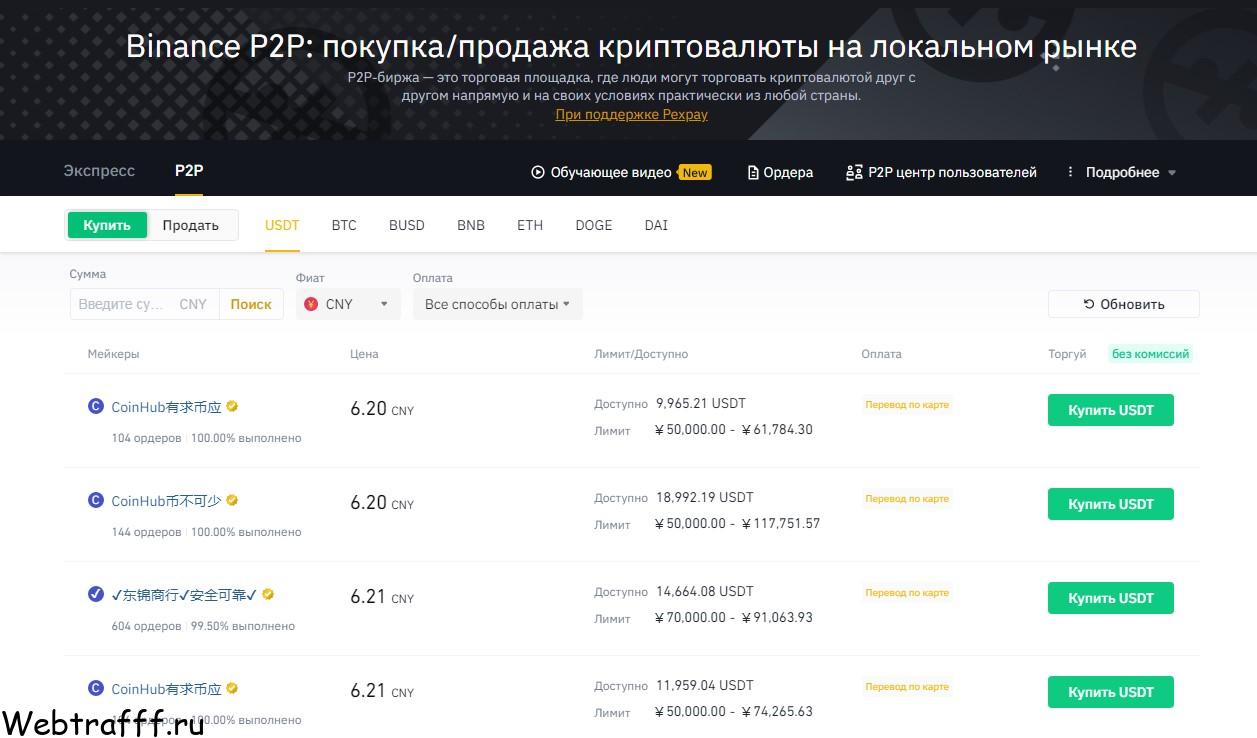The width and height of the screenshot is (1257, 738).
Task: Open maker ✓东锦商行✓安全可靠✓ profile
Action: [x=184, y=594]
